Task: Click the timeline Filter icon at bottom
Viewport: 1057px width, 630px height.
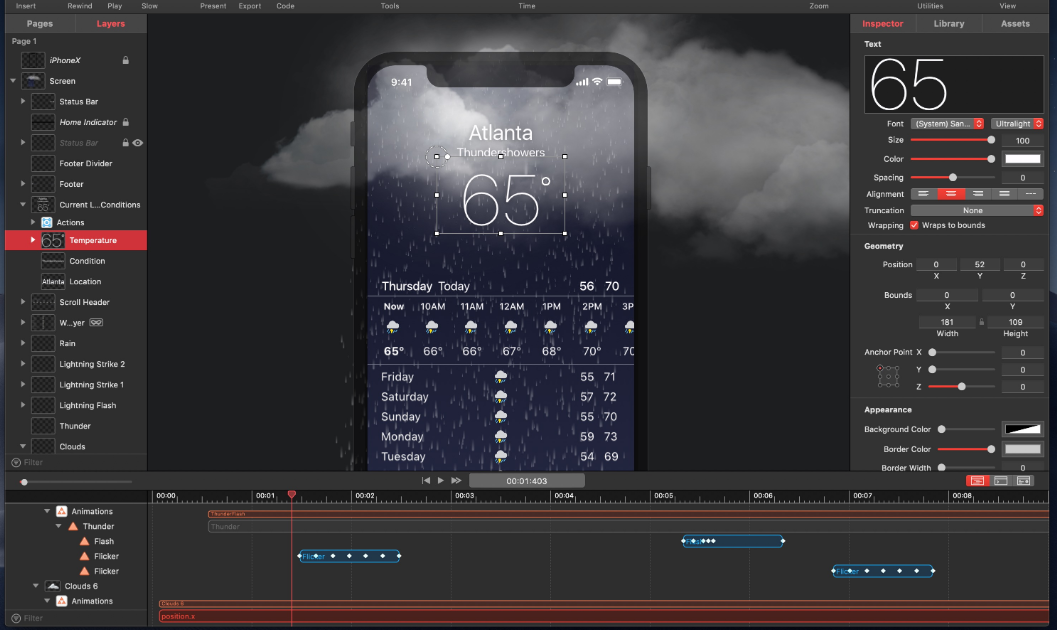Action: [x=16, y=618]
